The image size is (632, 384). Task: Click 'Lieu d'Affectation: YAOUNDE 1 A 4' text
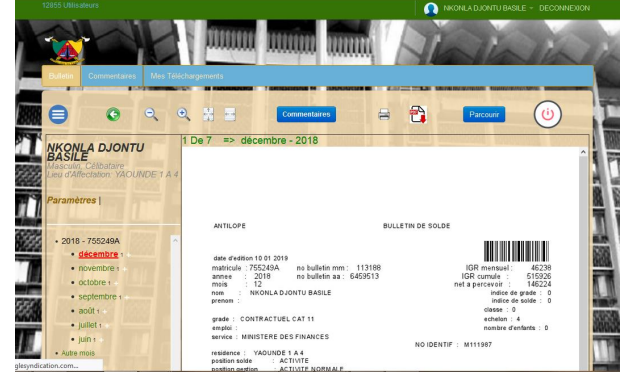pyautogui.click(x=112, y=174)
